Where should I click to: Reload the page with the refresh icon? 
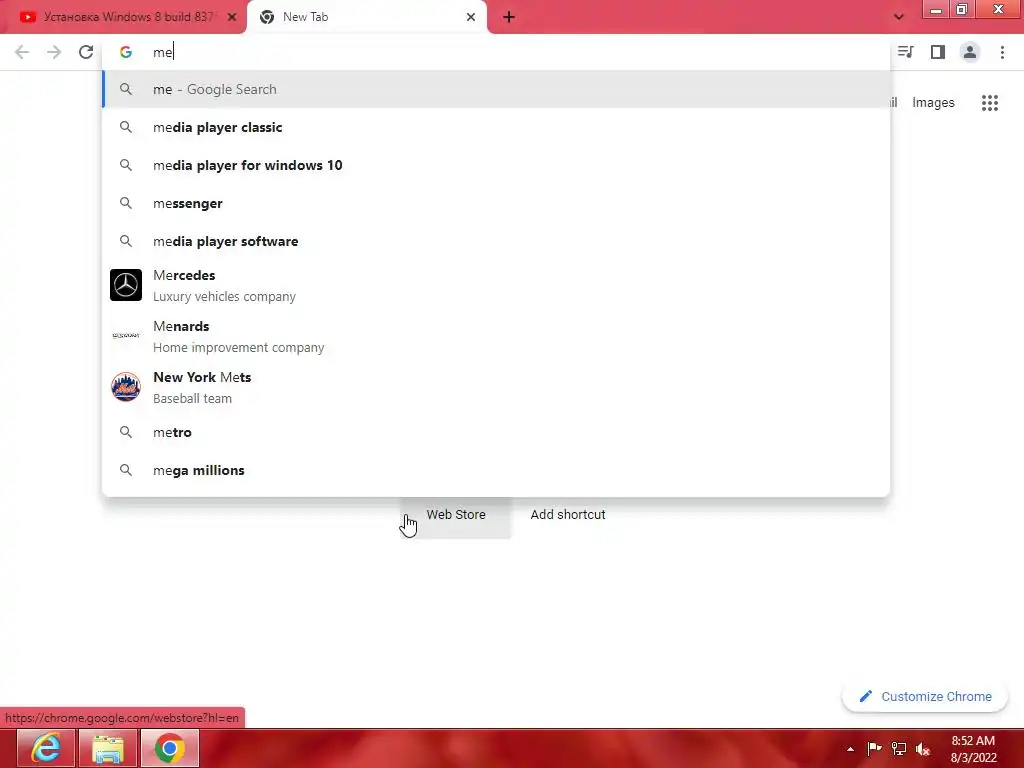coord(86,52)
